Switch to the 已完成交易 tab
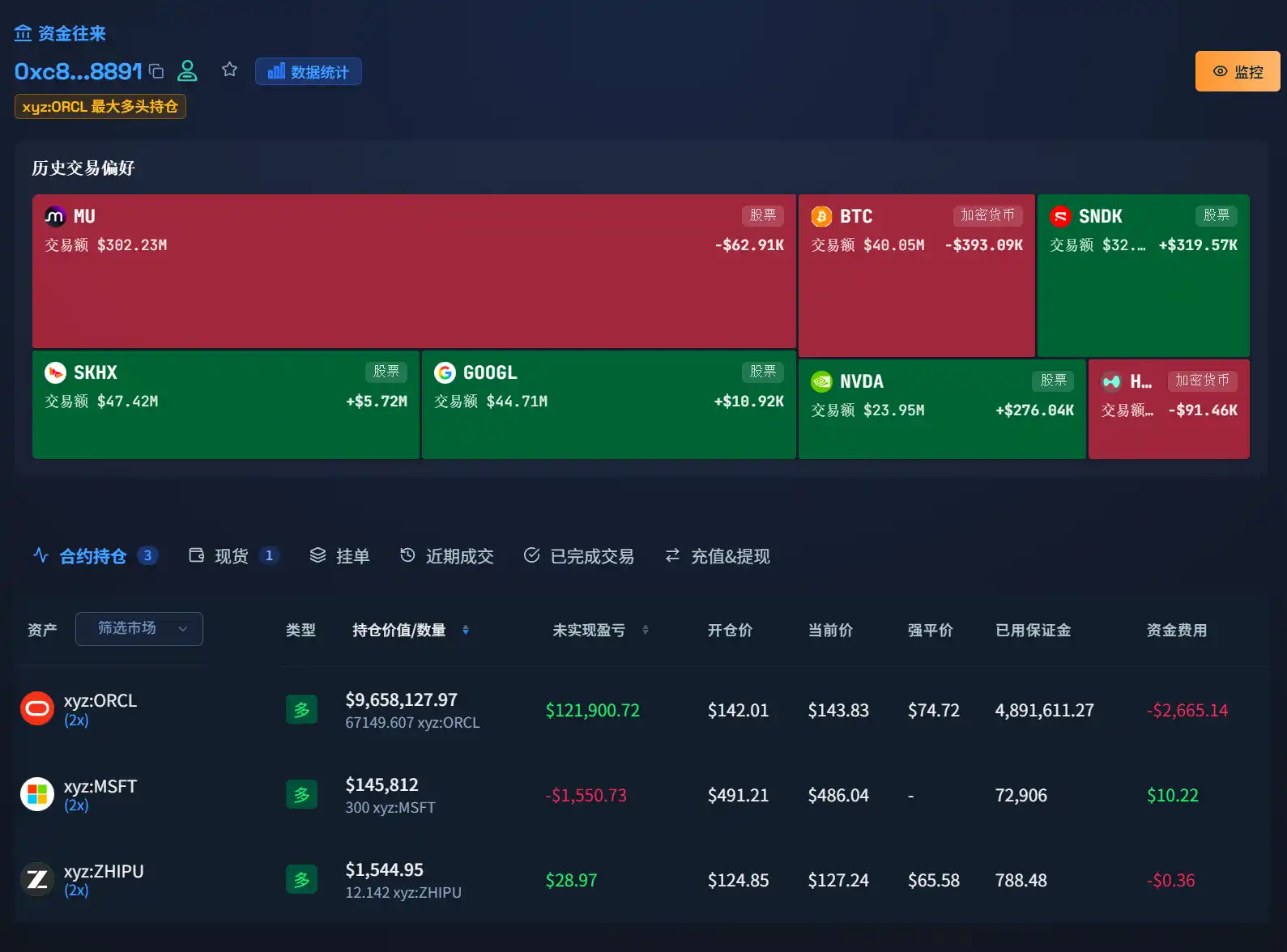Viewport: 1287px width, 952px height. pos(578,556)
